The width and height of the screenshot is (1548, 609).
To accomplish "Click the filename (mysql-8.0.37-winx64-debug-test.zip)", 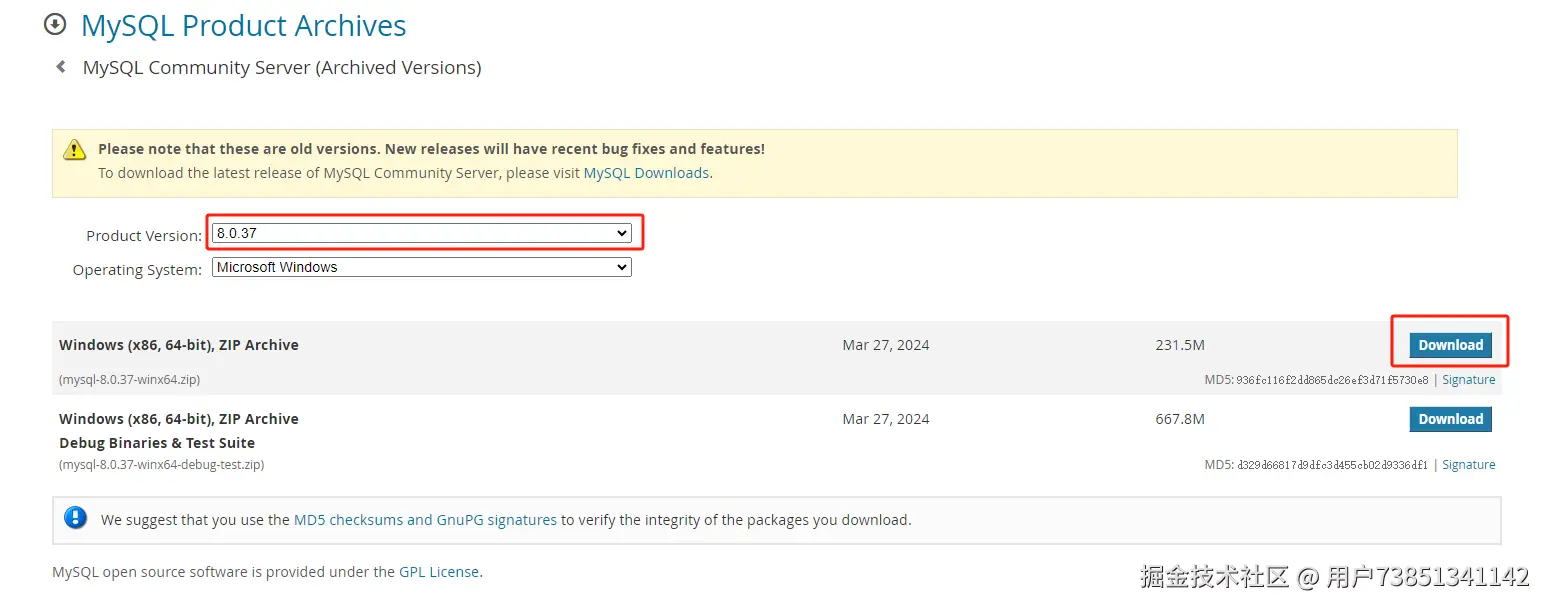I will pos(162,465).
